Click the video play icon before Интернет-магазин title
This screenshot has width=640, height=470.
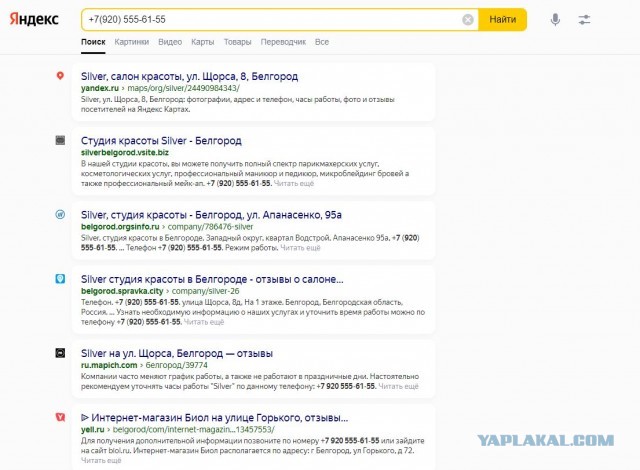[85, 417]
